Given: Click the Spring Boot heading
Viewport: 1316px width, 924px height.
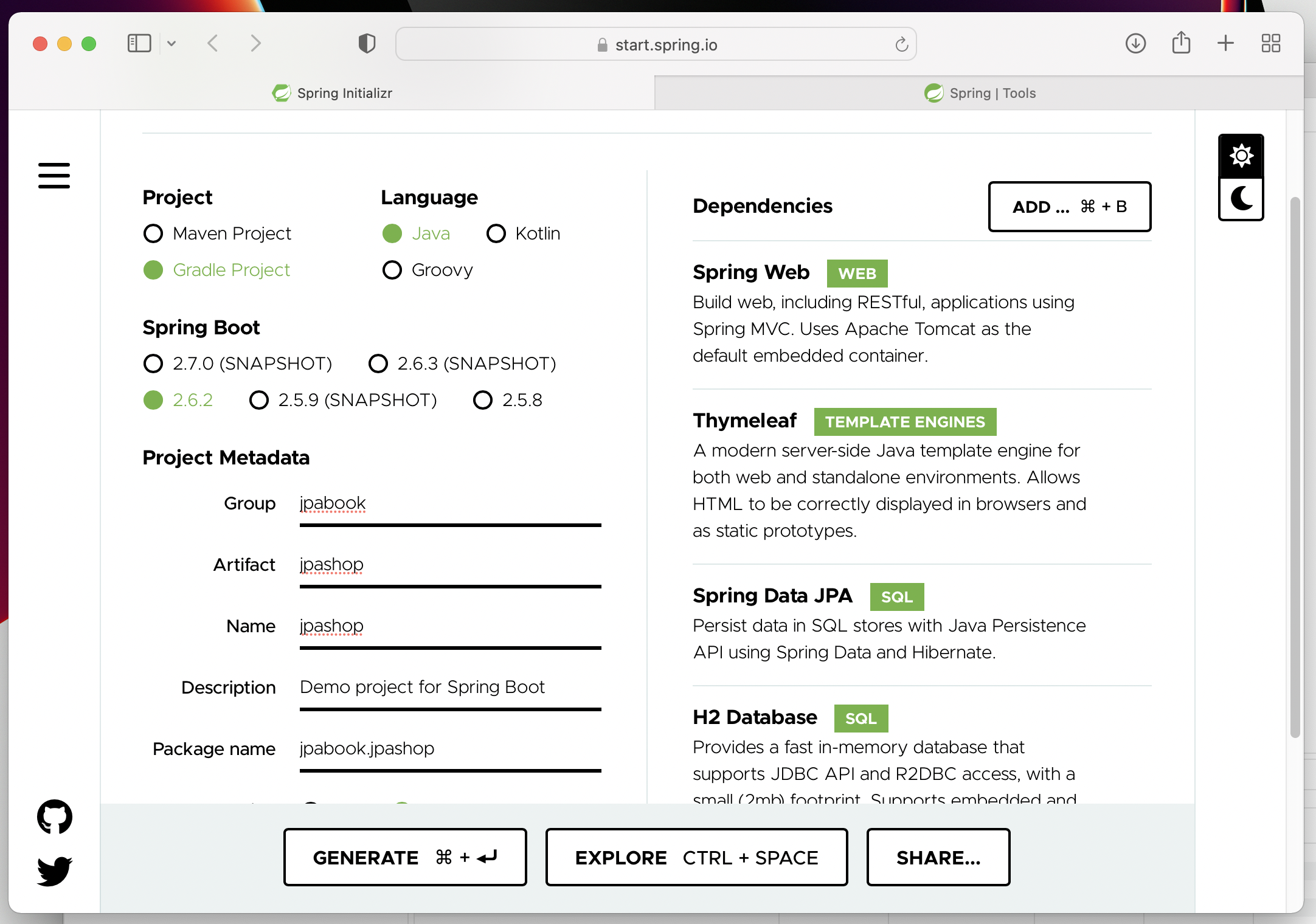Looking at the screenshot, I should click(201, 328).
